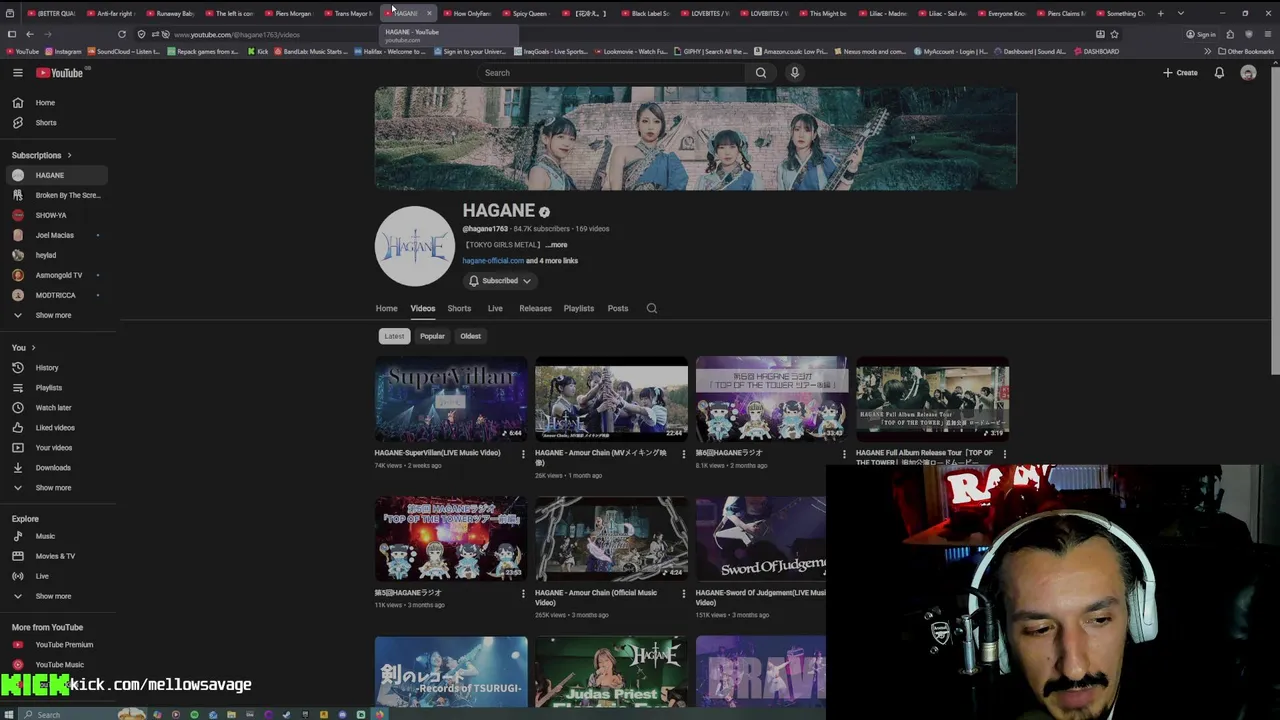The width and height of the screenshot is (1280, 720).
Task: Open the notifications bell
Action: pos(1219,72)
